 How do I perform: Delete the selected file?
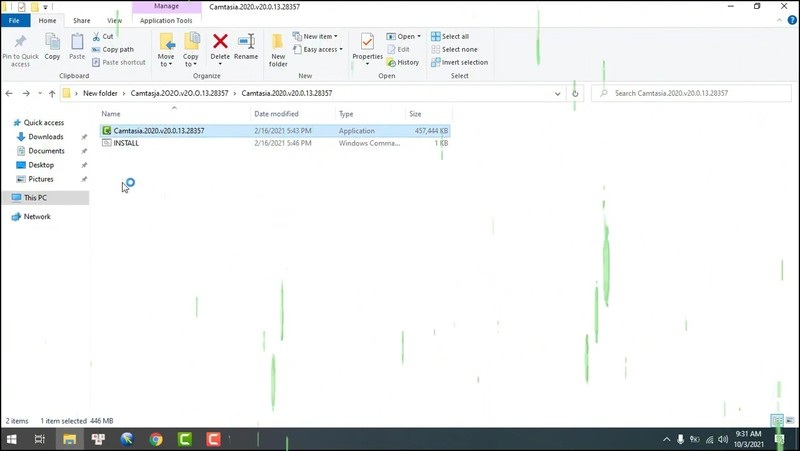(x=220, y=49)
